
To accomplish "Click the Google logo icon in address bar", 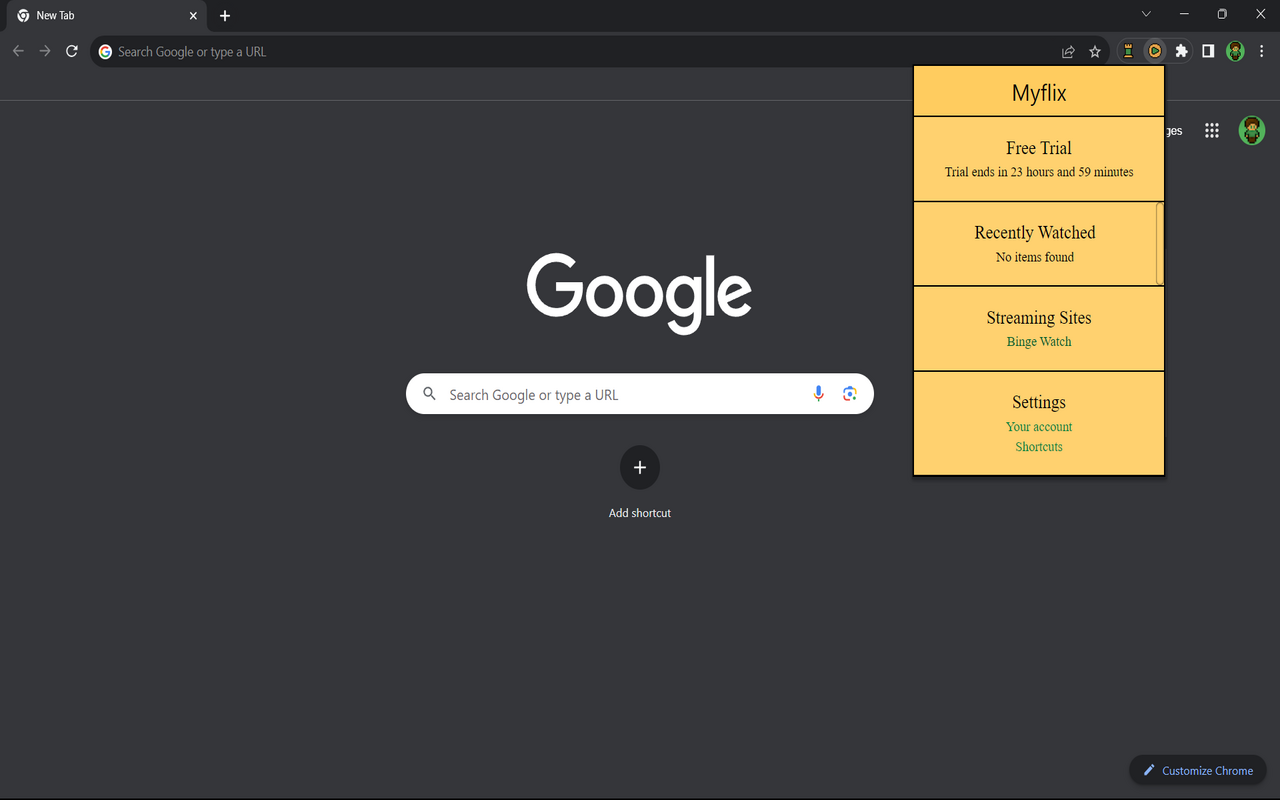I will click(105, 51).
